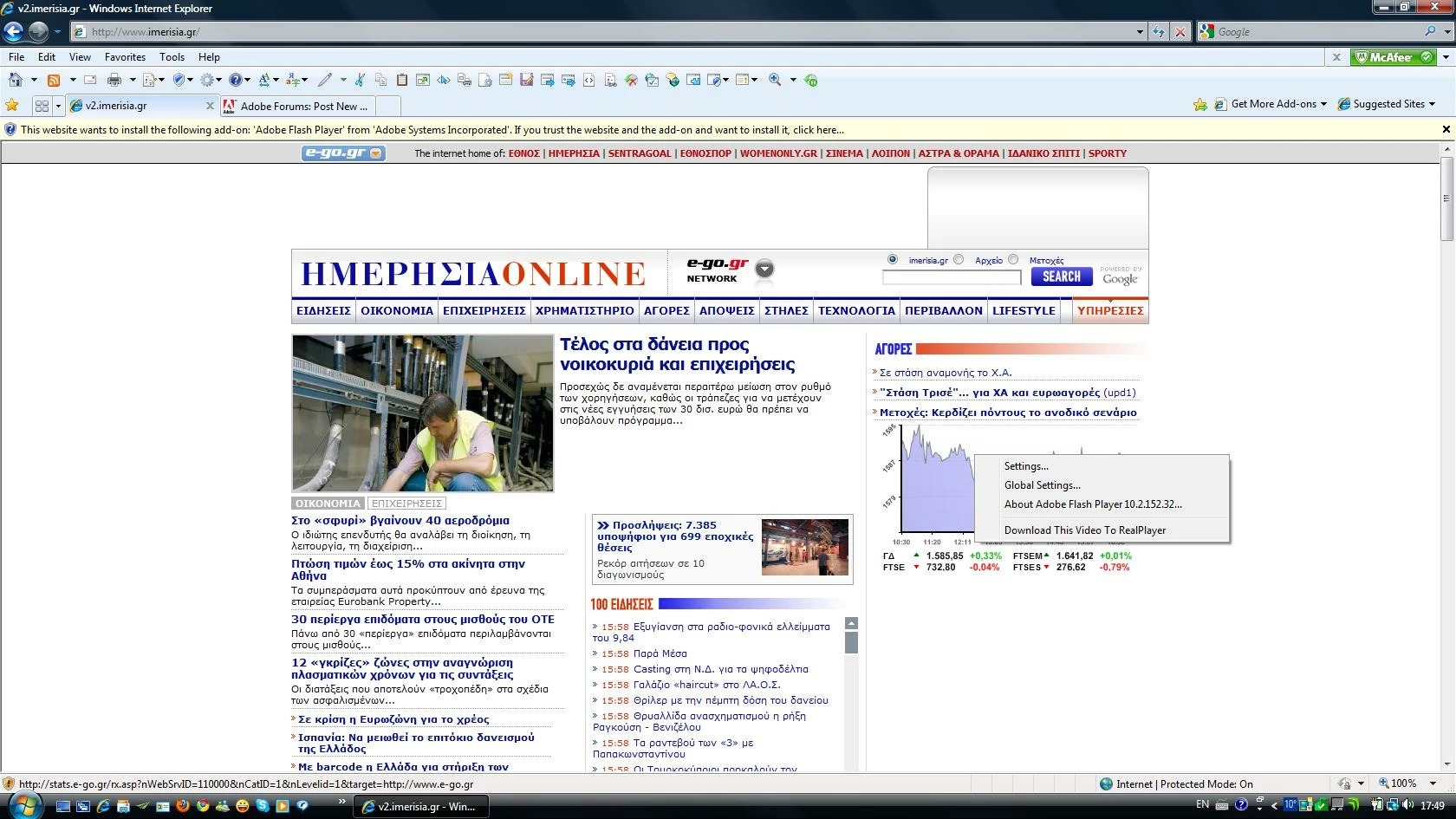Open the Tools menu

(x=172, y=57)
